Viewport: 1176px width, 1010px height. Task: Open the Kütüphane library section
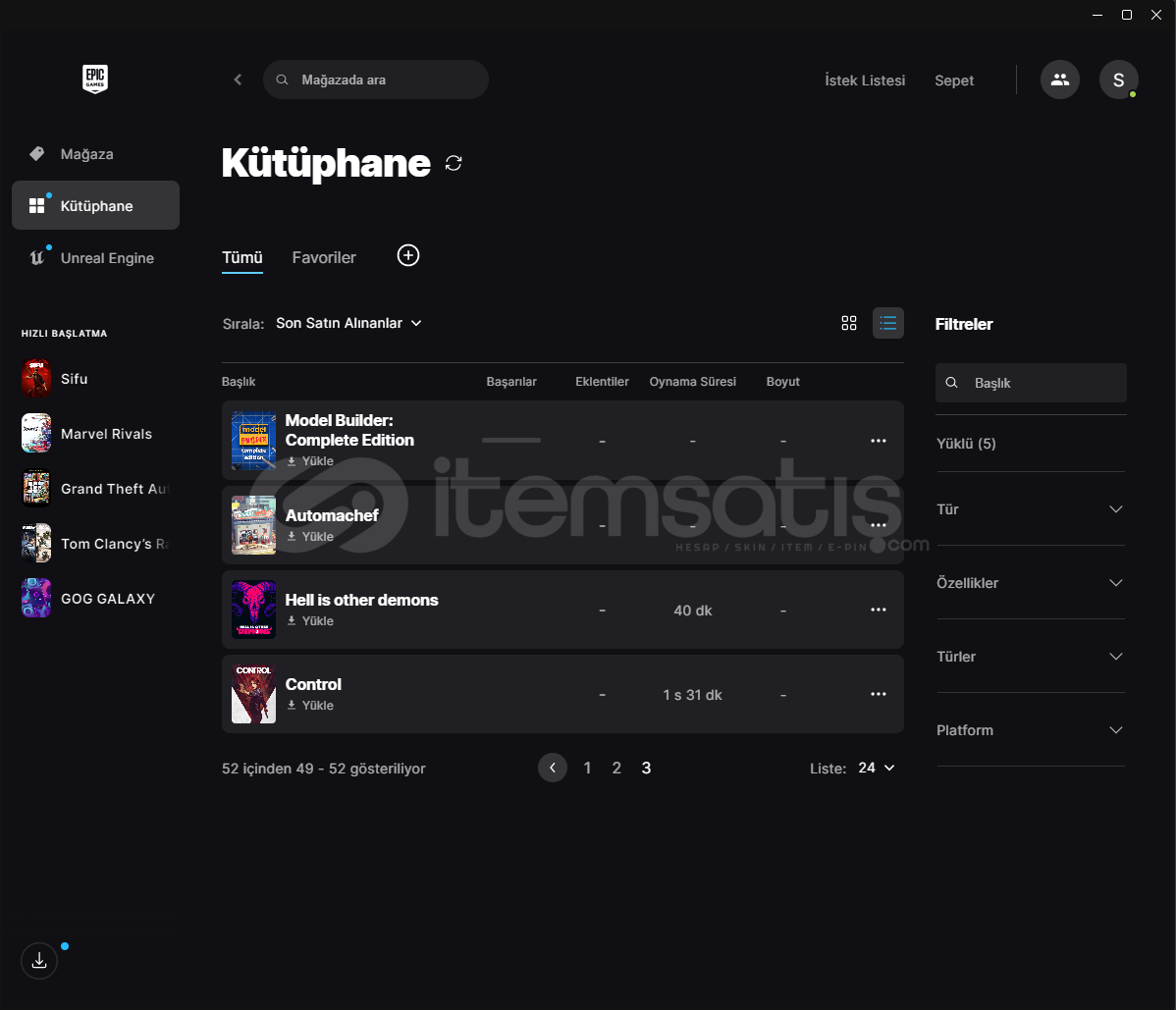click(95, 205)
